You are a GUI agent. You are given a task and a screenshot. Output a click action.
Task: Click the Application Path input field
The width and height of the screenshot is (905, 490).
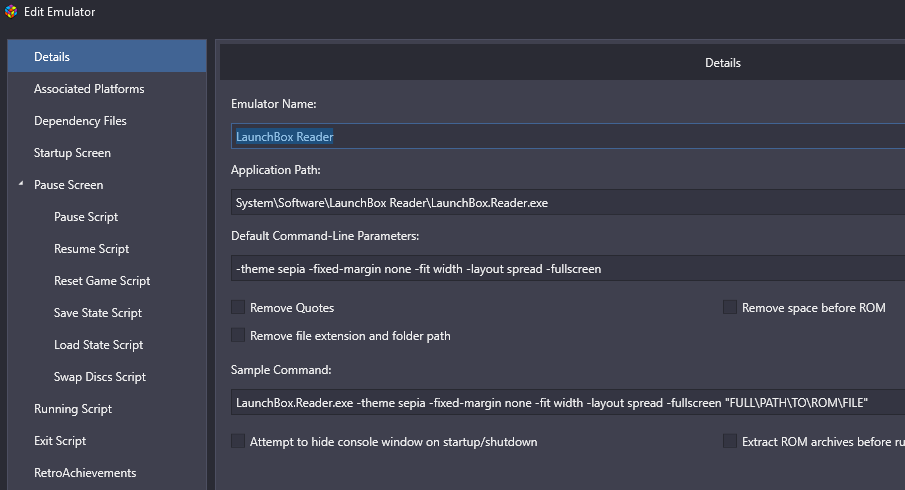pos(568,203)
